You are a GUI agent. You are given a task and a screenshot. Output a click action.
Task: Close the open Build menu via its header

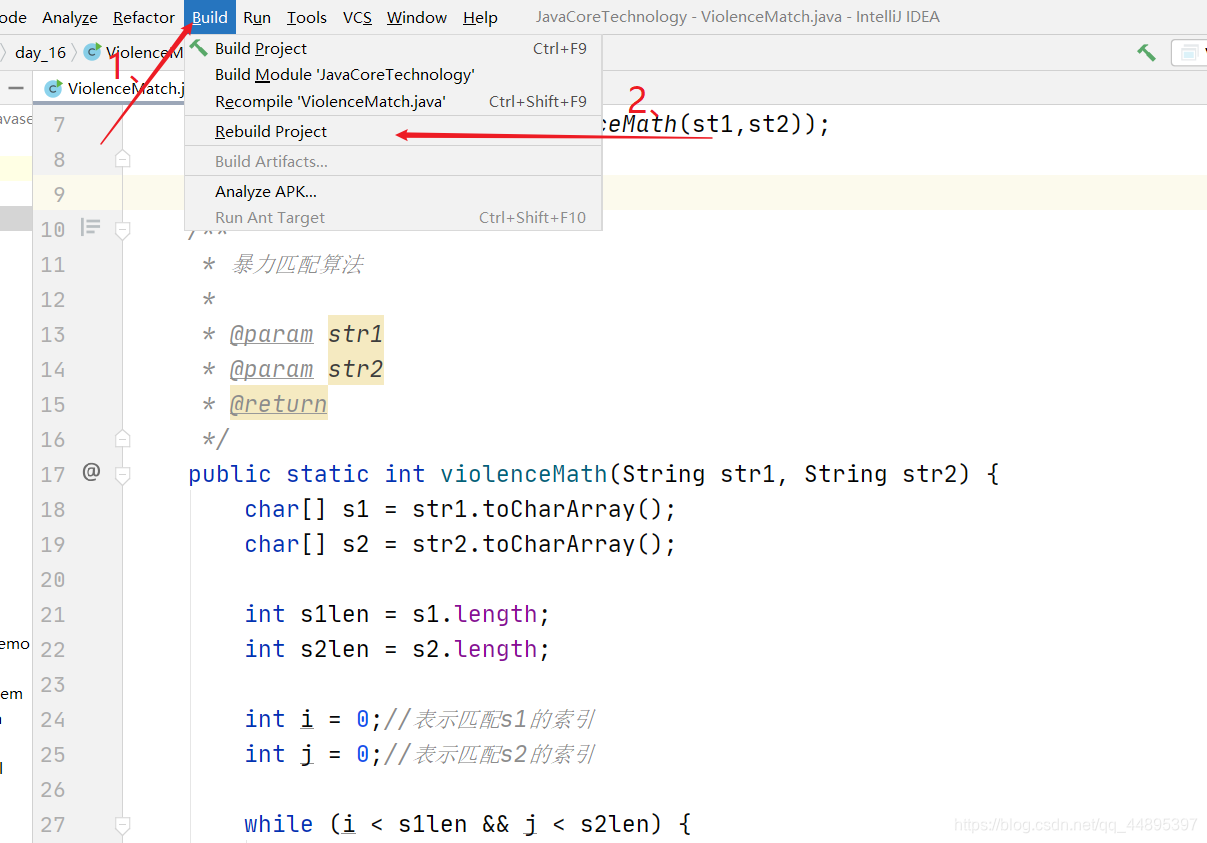coord(210,17)
